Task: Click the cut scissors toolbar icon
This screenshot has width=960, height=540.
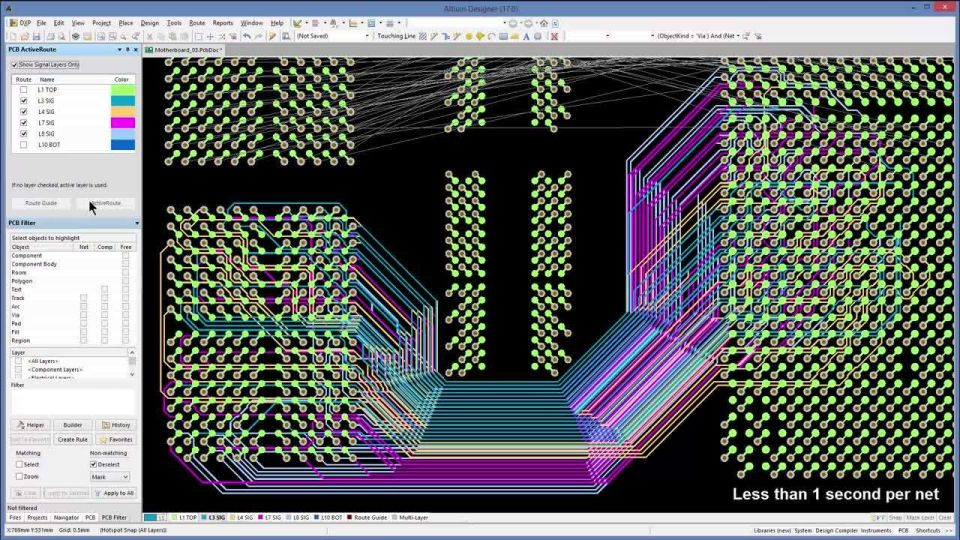Action: pyautogui.click(x=149, y=36)
